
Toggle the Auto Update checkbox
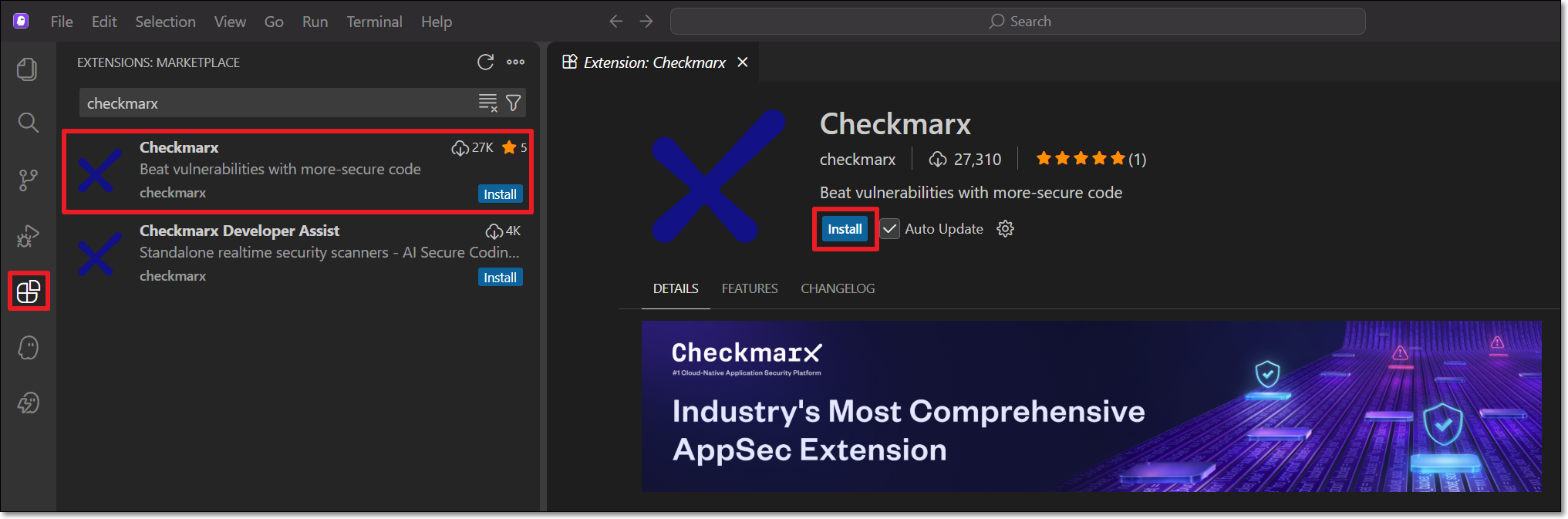(890, 229)
